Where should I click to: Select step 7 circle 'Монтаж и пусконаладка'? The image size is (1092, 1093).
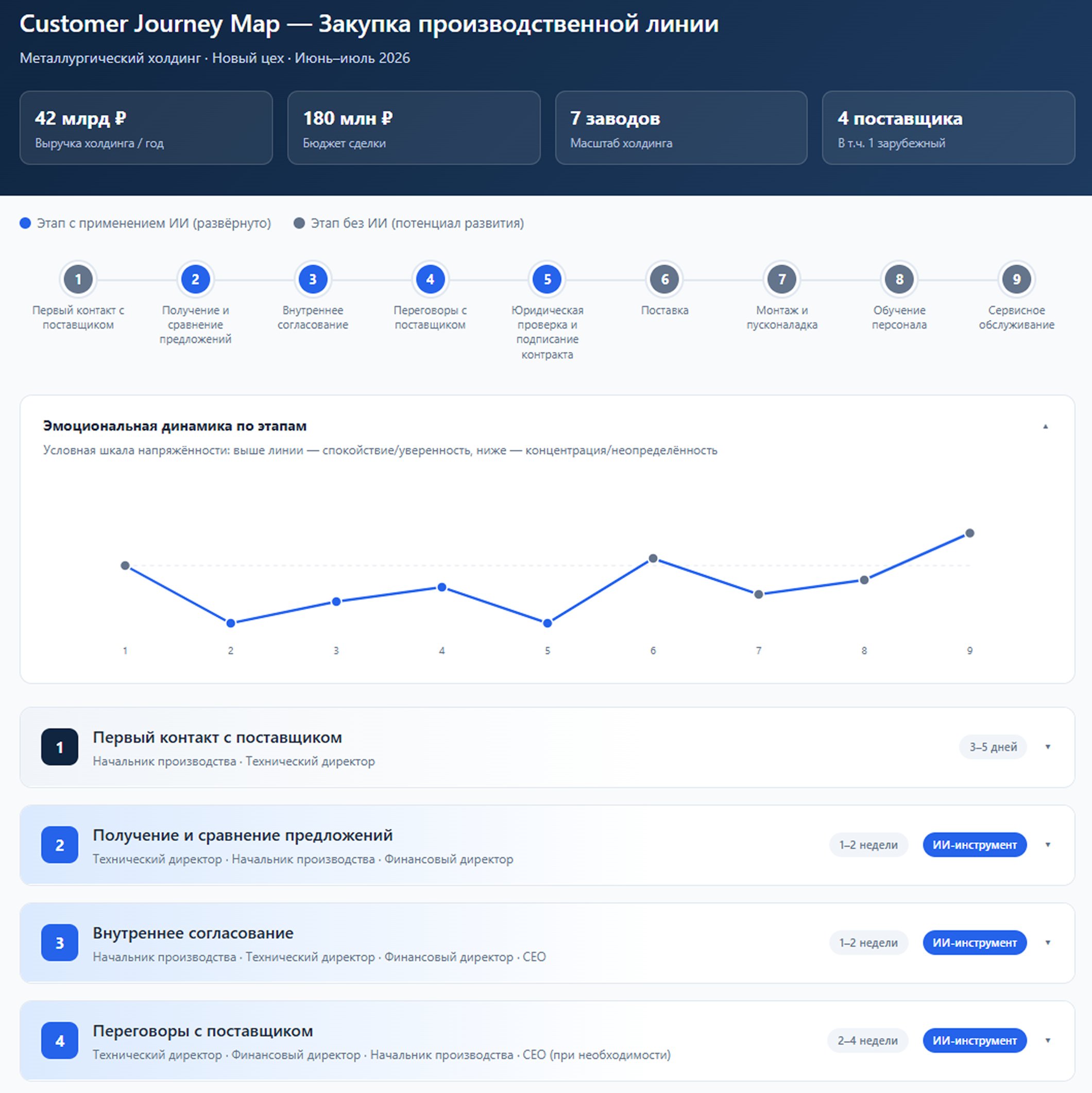click(782, 279)
